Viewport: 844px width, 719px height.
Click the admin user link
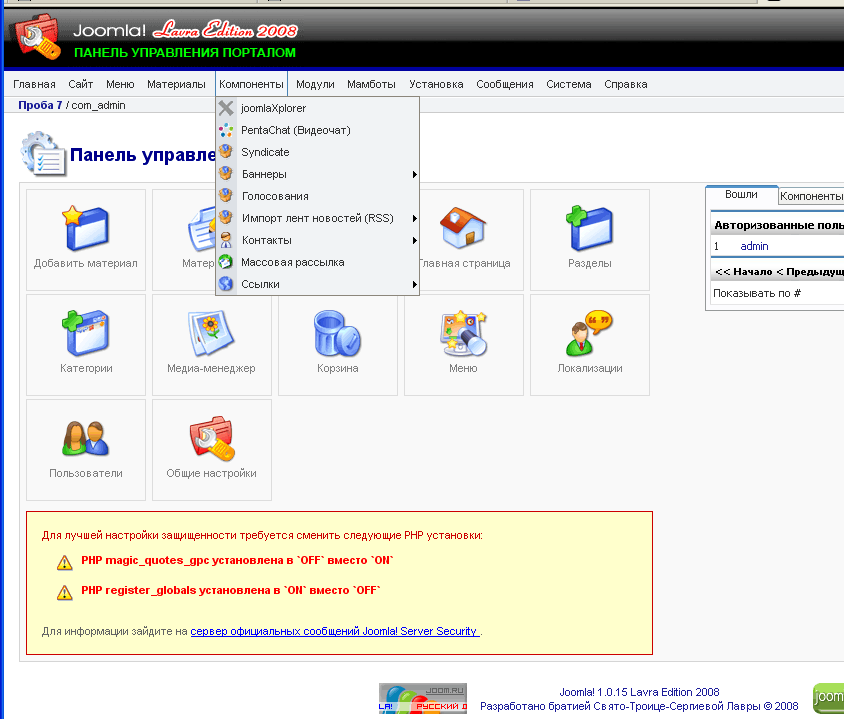(x=754, y=246)
